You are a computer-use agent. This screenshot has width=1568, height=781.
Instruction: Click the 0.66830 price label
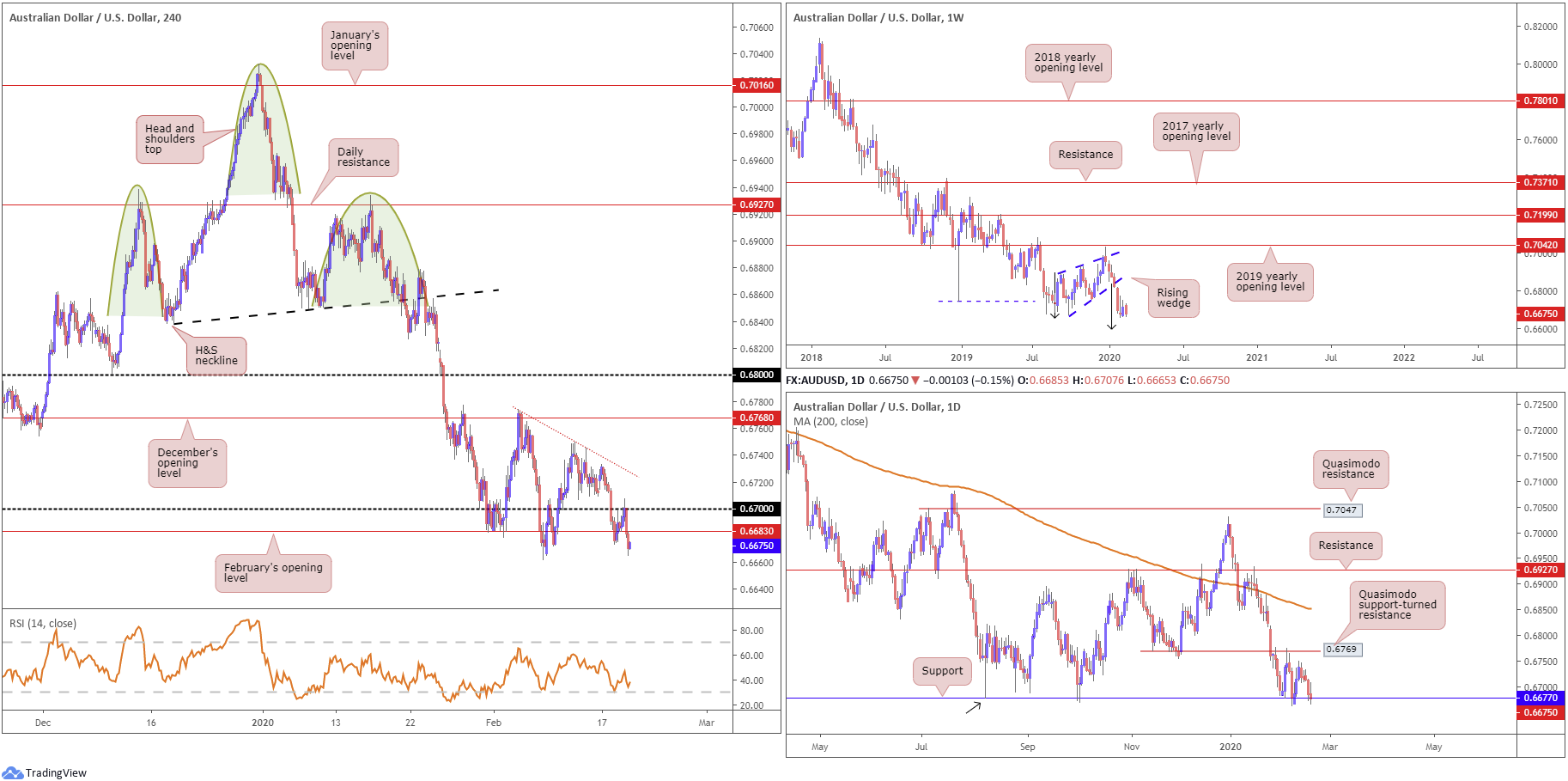tap(757, 531)
